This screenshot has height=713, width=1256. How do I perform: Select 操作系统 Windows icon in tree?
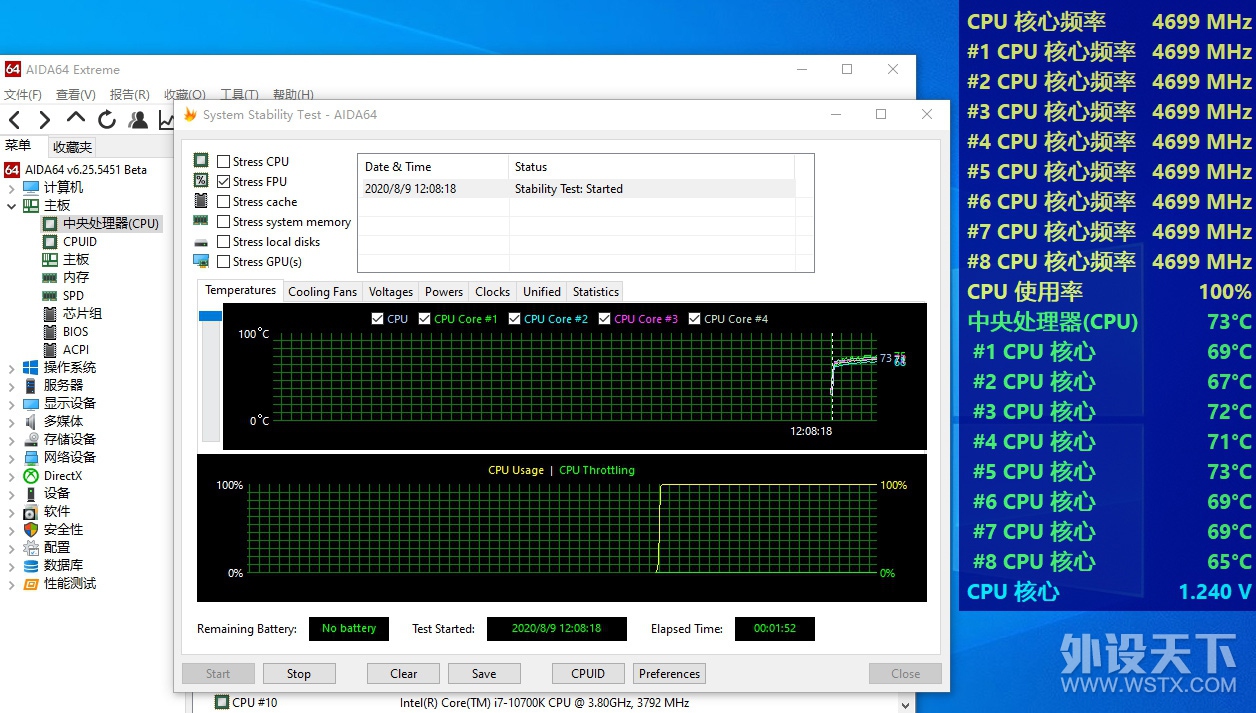[31, 367]
